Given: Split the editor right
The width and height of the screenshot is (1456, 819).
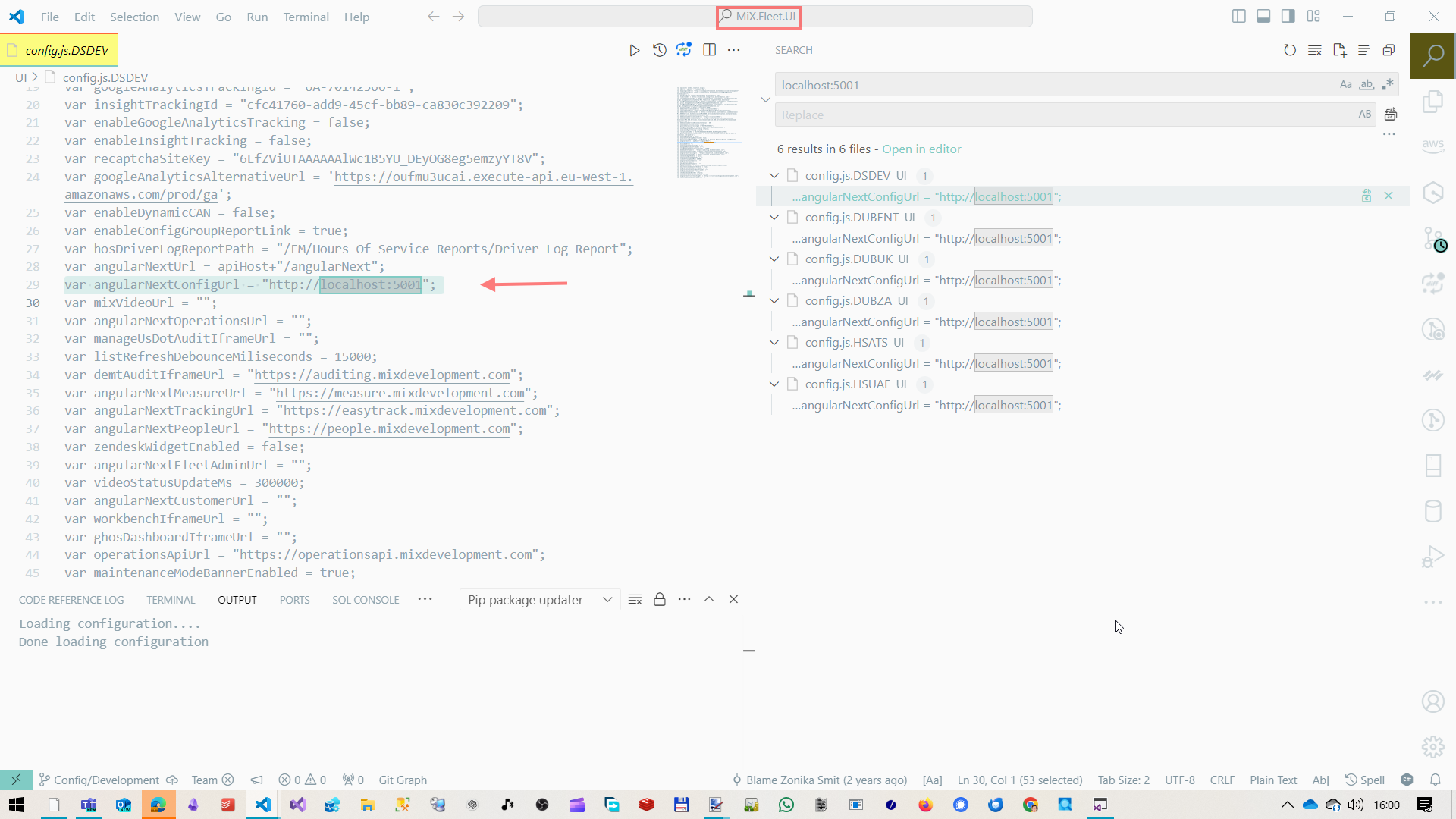Looking at the screenshot, I should 709,50.
